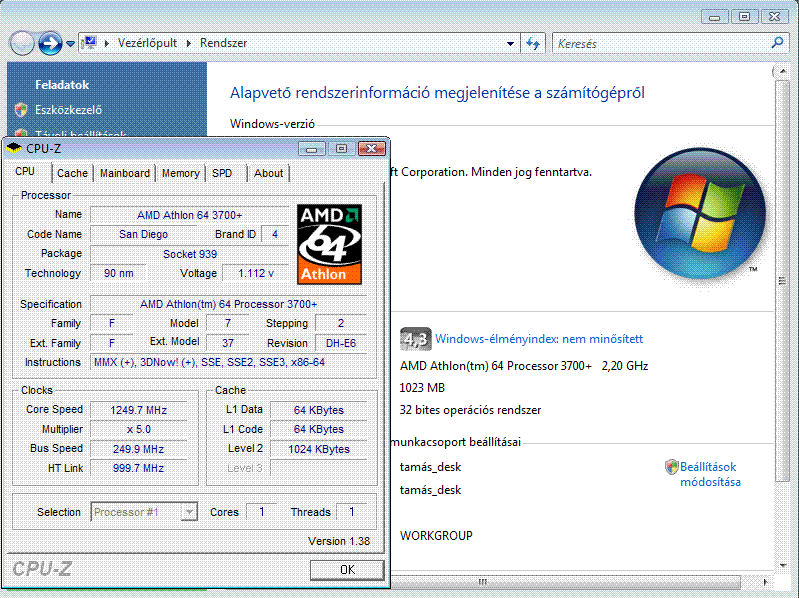799x598 pixels.
Task: Click the Multiplier value x 5.0
Action: [139, 429]
